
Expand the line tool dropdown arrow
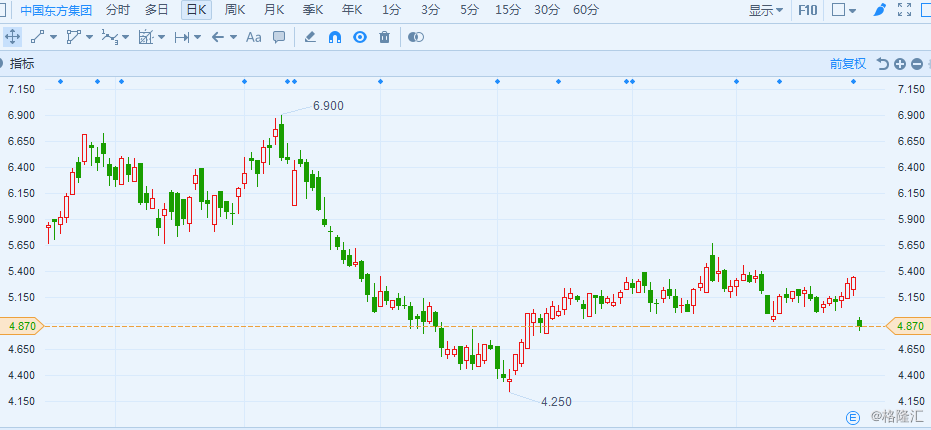[x=53, y=37]
